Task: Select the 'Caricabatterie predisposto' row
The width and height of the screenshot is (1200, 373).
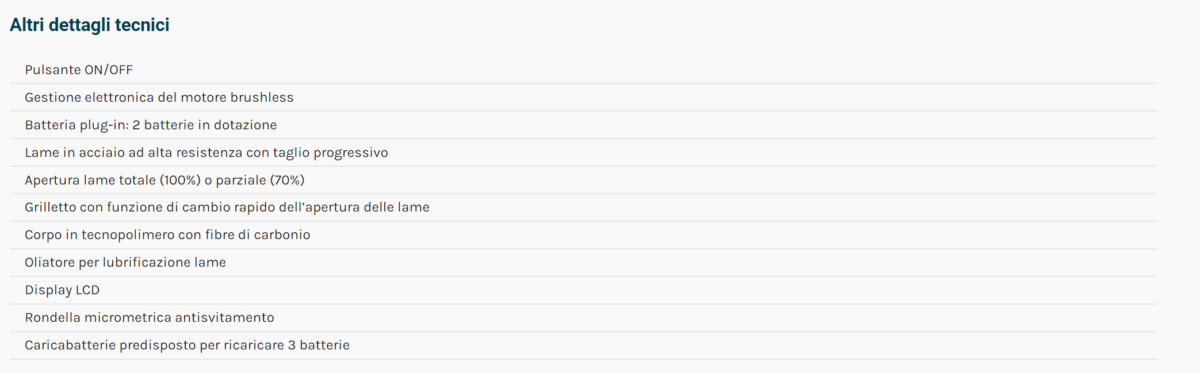Action: click(x=584, y=345)
